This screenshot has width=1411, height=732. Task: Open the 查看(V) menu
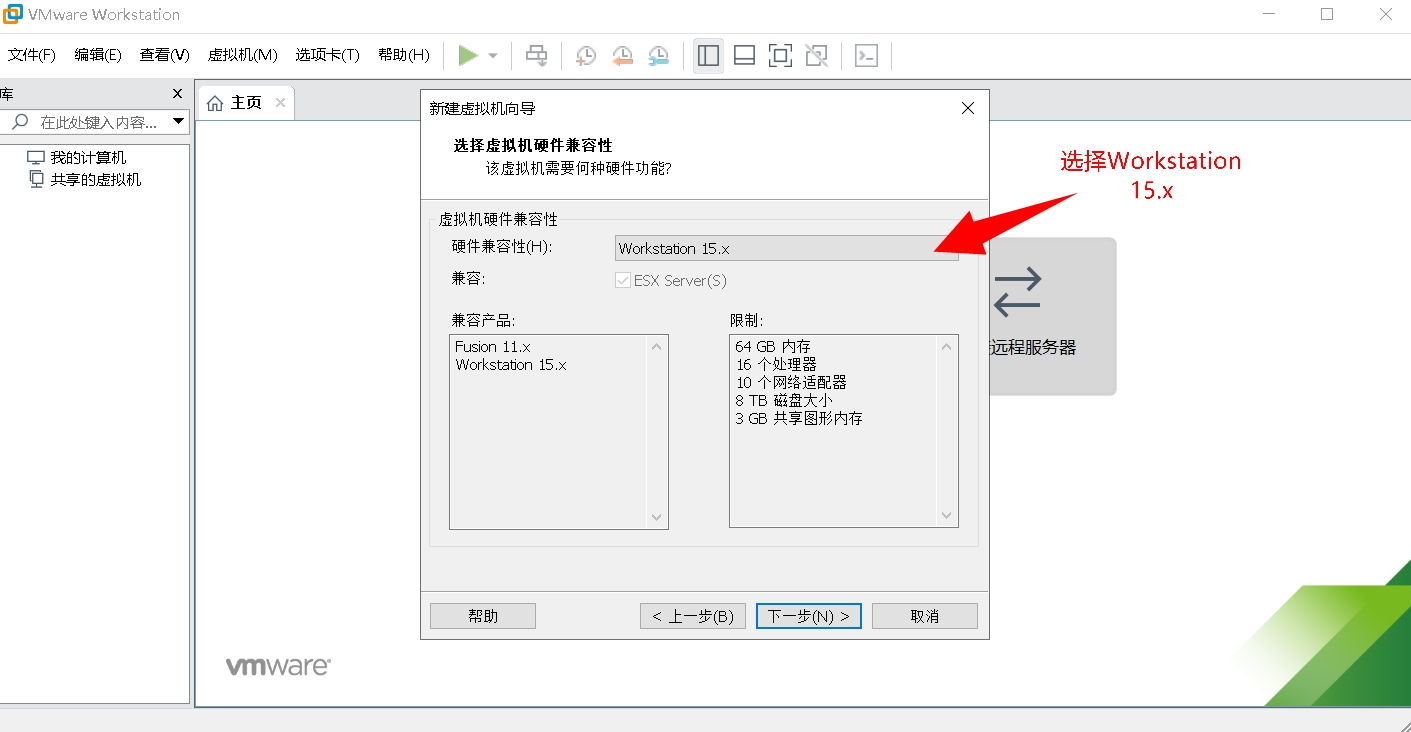pyautogui.click(x=164, y=55)
